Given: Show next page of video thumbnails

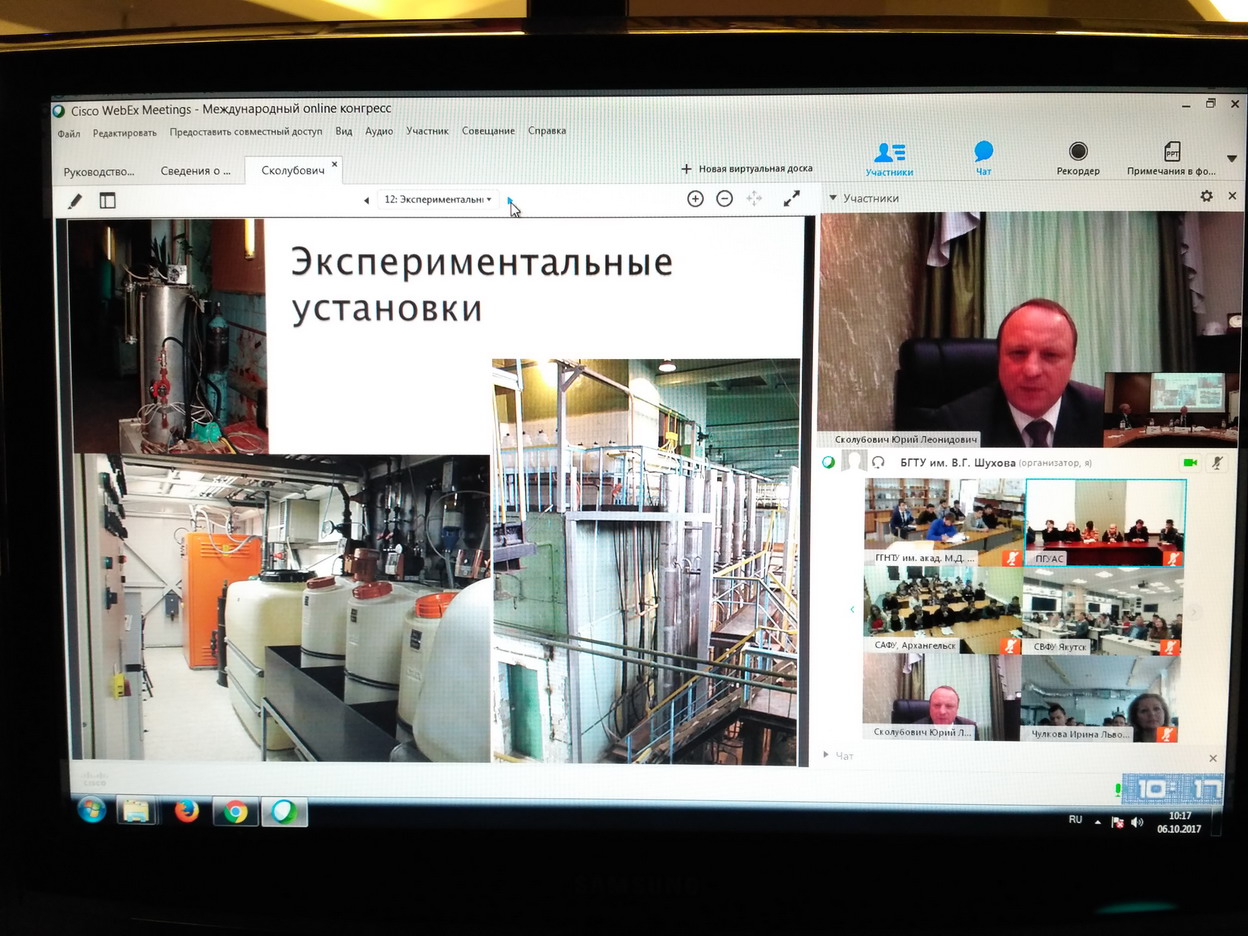Looking at the screenshot, I should click(x=1193, y=612).
